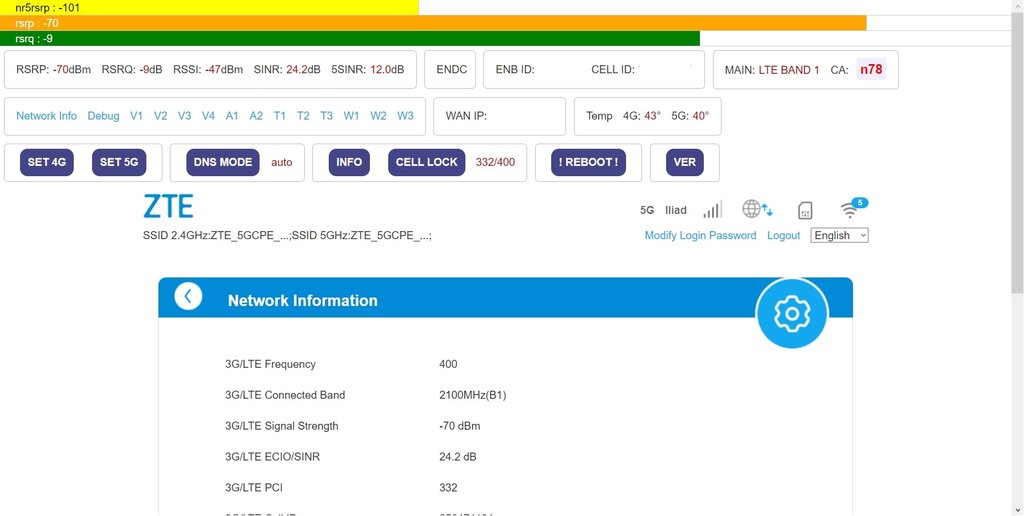The image size is (1024, 516).
Task: Click the back arrow in Network Information header
Action: (x=188, y=297)
